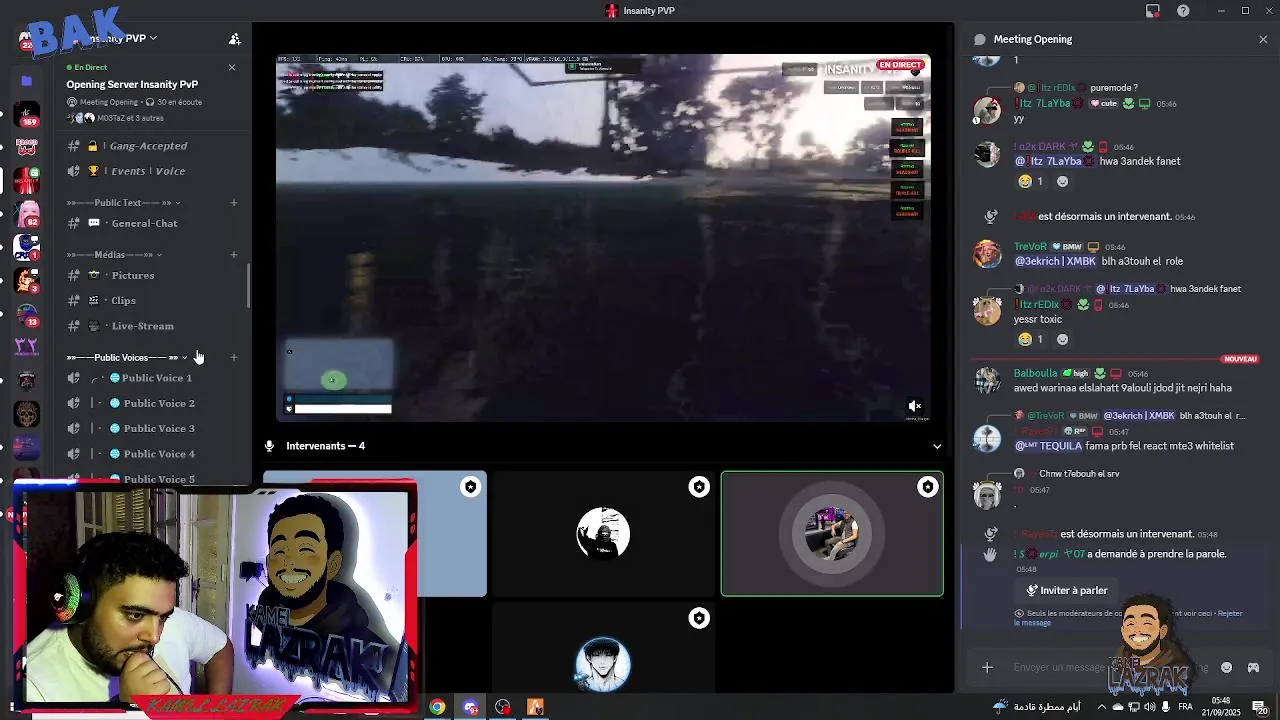Select the highlighted speaking participant tile
1280x720 pixels.
tap(832, 534)
